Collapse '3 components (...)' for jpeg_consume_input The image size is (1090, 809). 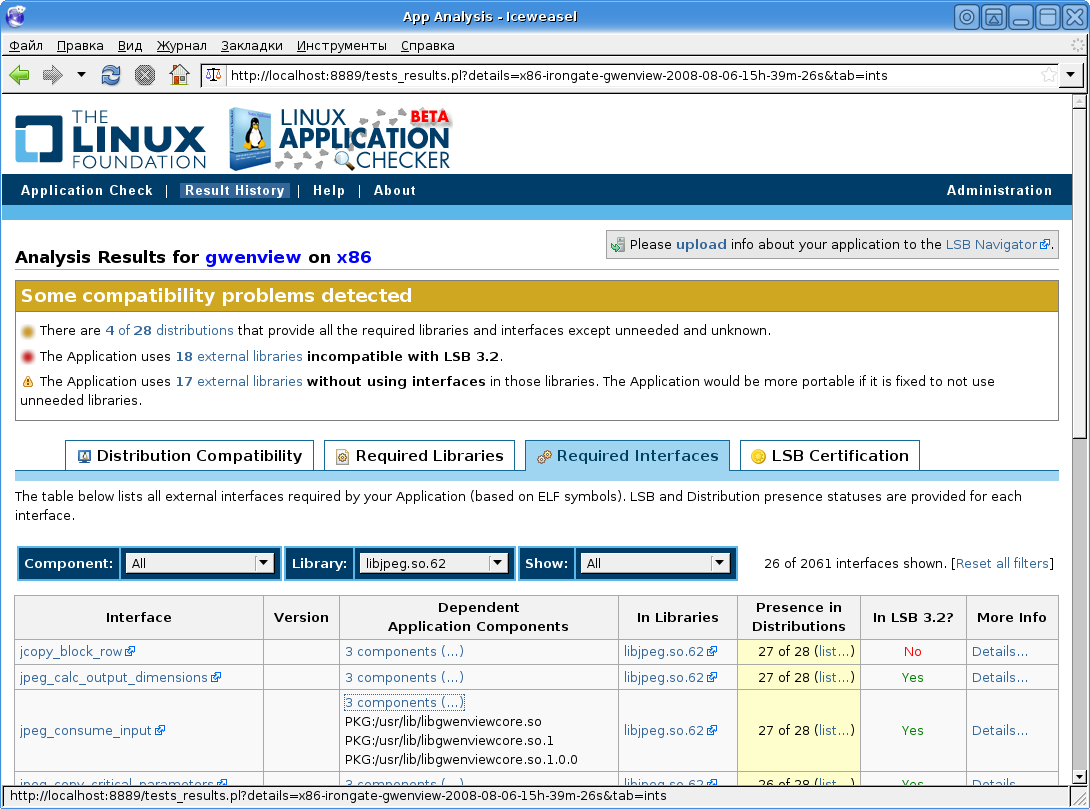[x=405, y=703]
